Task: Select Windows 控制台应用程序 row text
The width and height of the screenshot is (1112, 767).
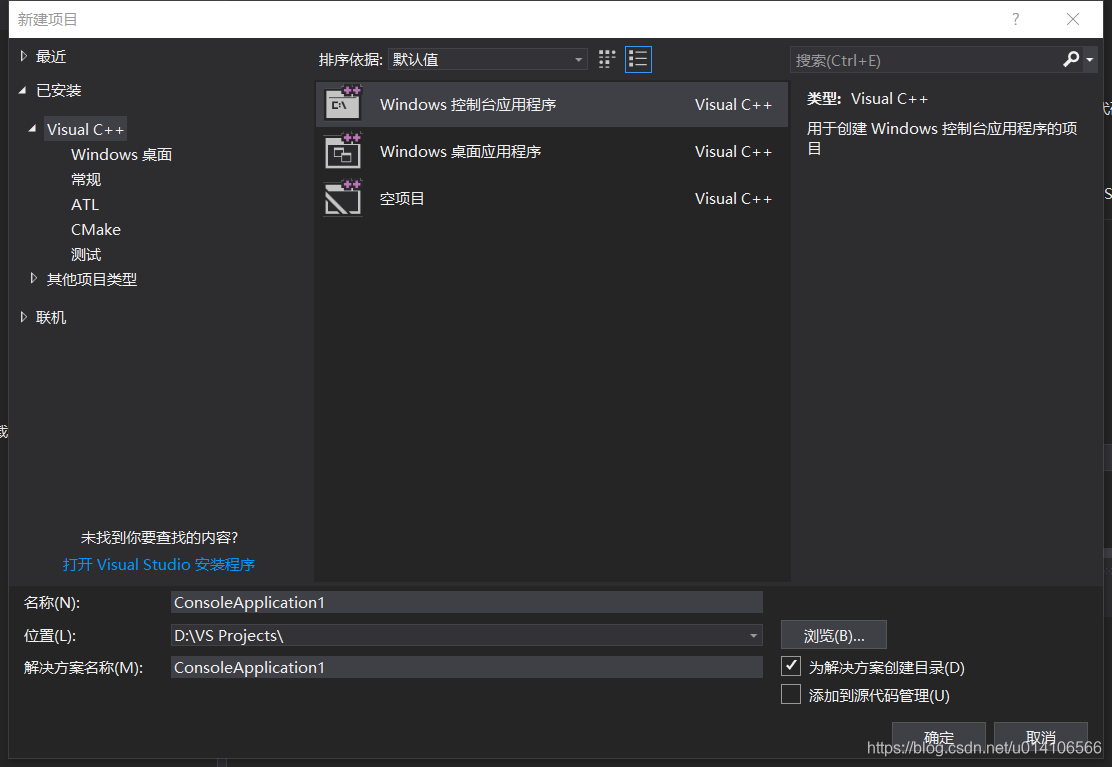Action: coord(467,104)
